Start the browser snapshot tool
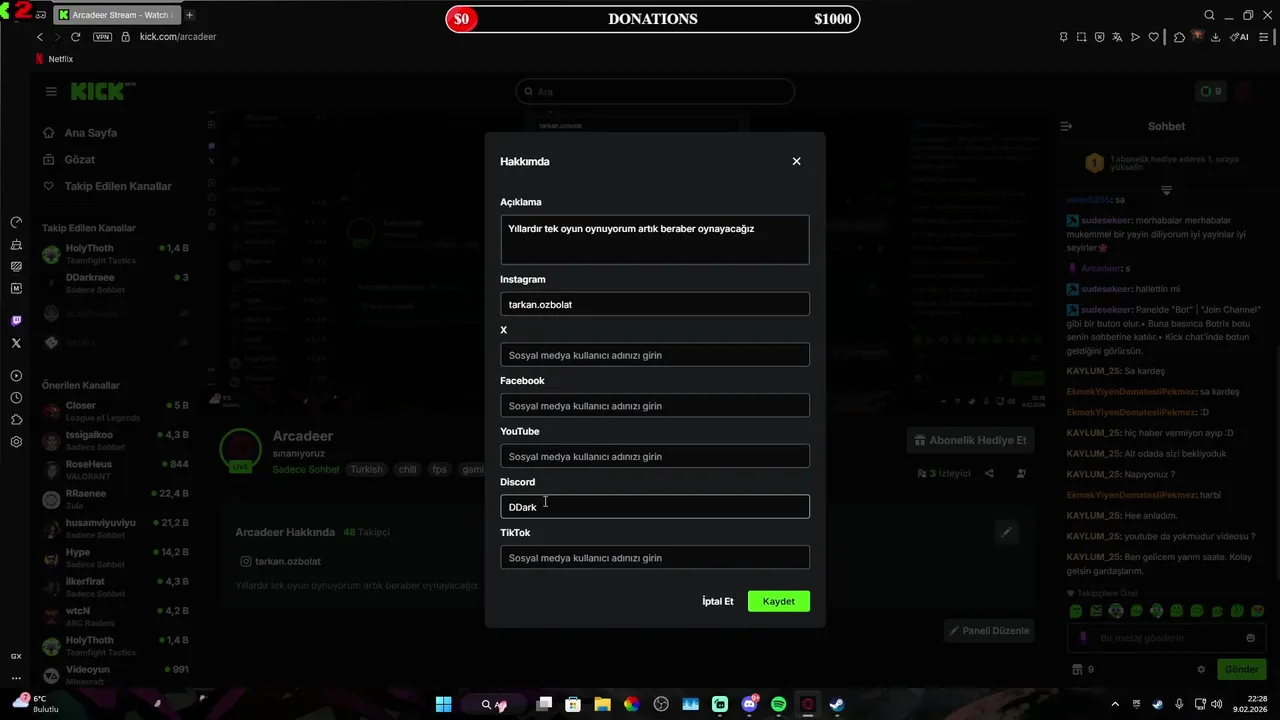This screenshot has width=1280, height=720. click(x=1082, y=37)
